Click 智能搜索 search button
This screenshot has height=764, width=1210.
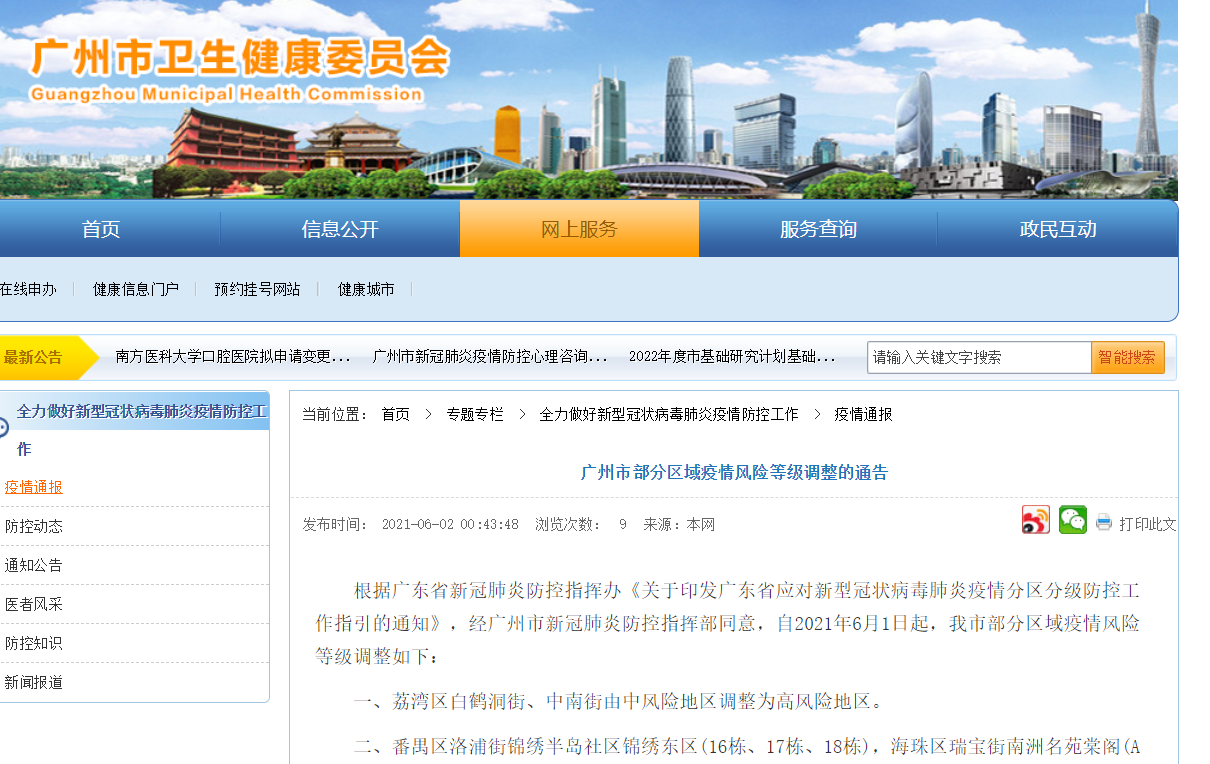coord(1128,357)
